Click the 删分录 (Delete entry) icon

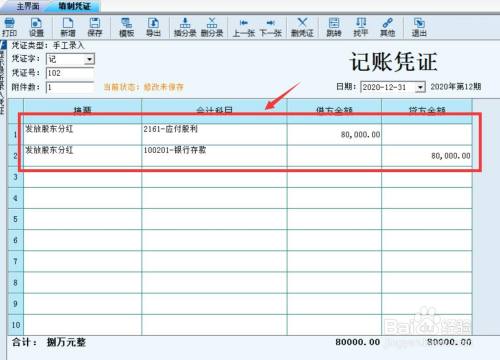click(x=212, y=27)
